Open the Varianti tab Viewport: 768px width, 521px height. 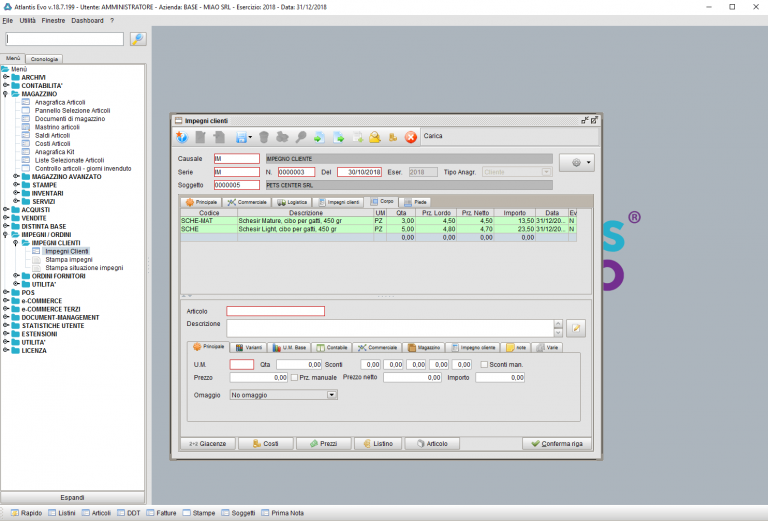(248, 347)
